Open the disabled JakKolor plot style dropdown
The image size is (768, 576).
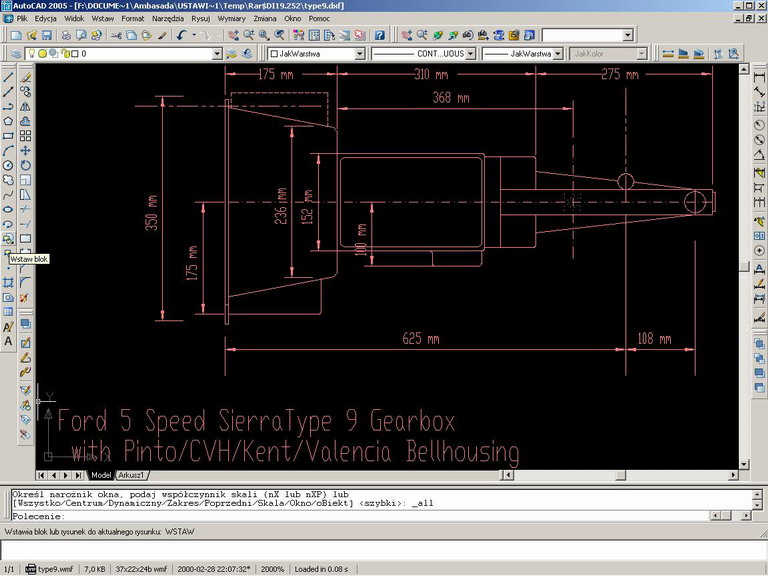642,54
